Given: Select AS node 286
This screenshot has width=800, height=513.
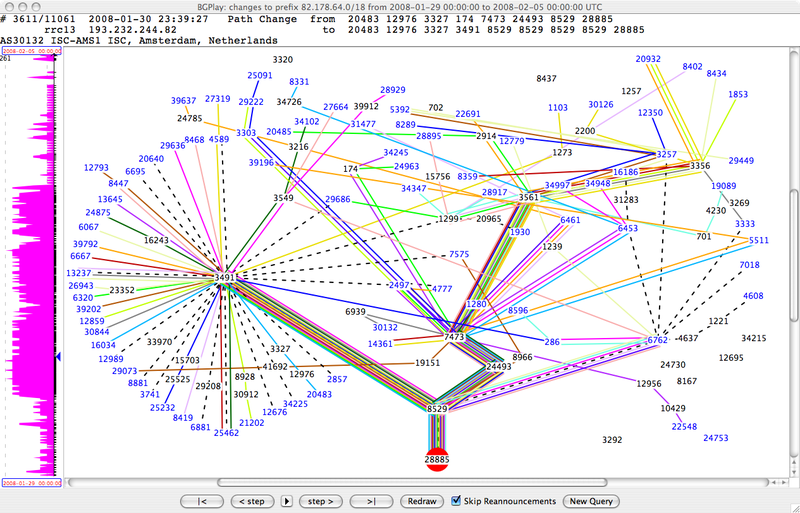Looking at the screenshot, I should click(552, 341).
